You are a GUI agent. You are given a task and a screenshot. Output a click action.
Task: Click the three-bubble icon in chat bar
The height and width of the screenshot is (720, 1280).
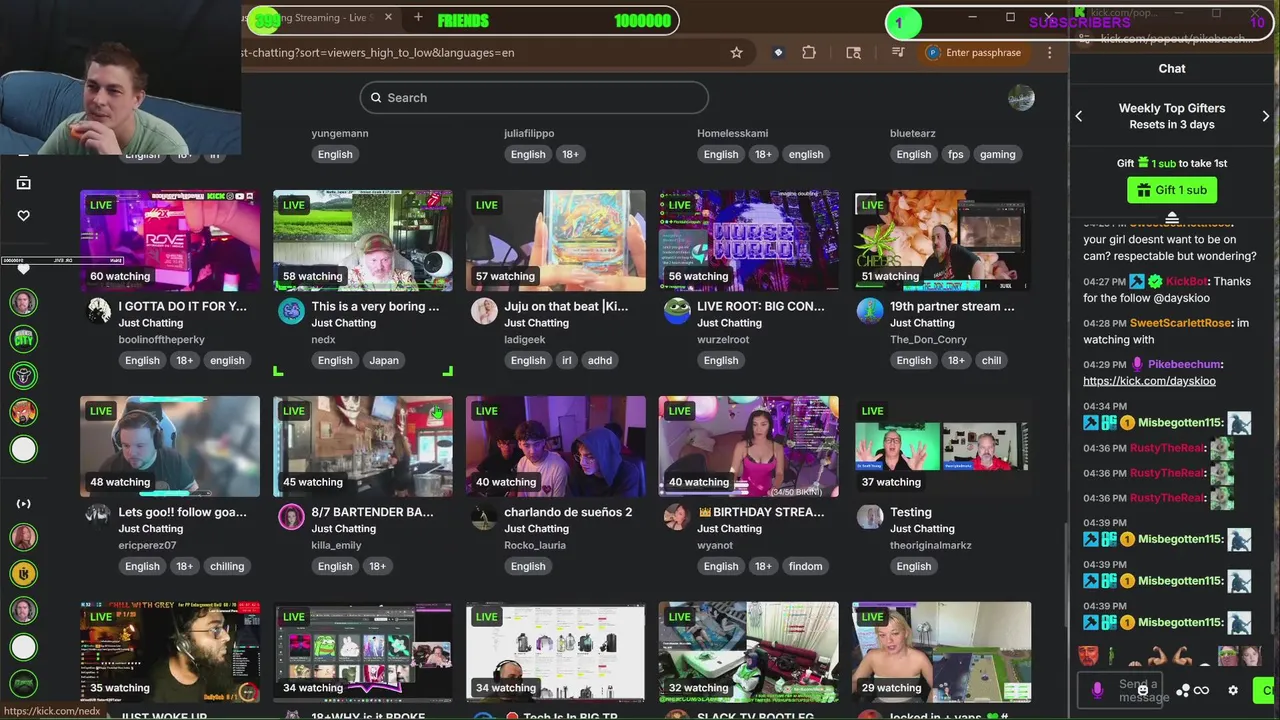coord(1183,690)
